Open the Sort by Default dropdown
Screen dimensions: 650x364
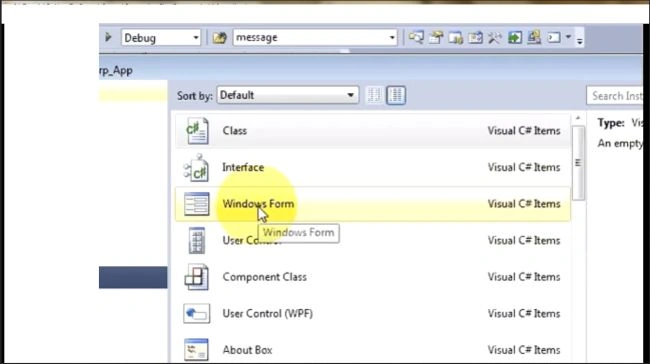[288, 95]
